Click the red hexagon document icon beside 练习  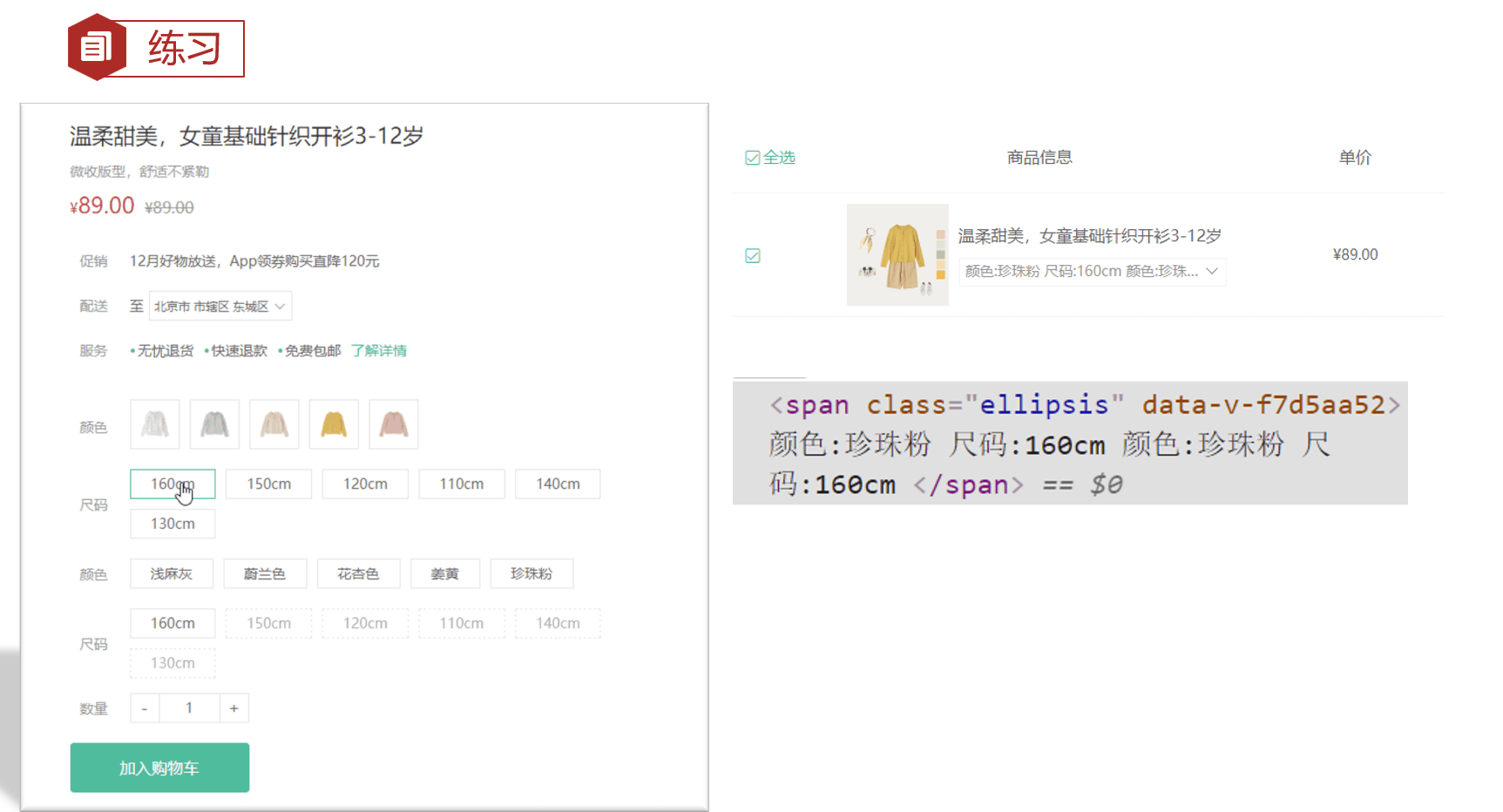click(97, 47)
